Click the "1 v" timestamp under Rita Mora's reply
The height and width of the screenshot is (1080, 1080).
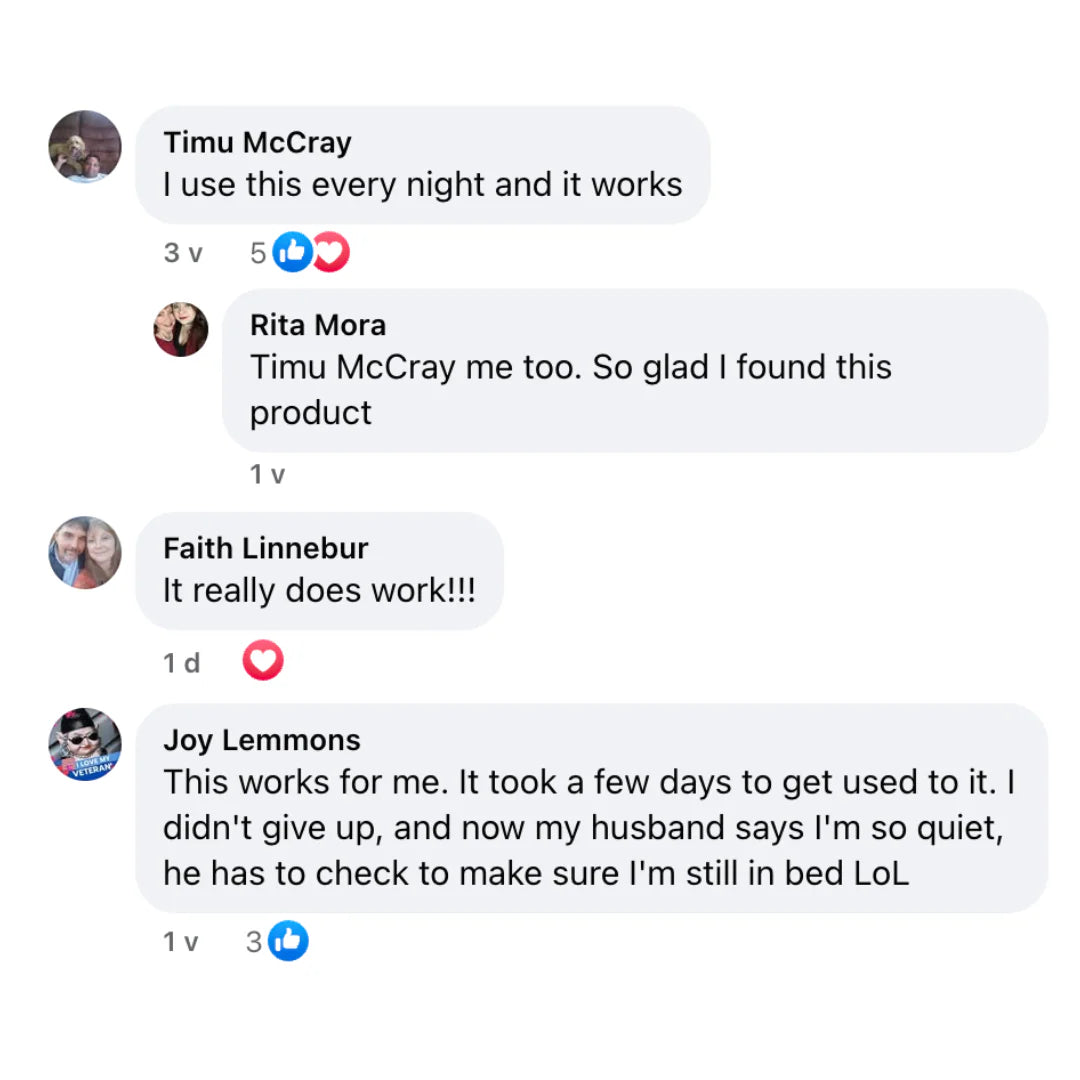(x=267, y=475)
